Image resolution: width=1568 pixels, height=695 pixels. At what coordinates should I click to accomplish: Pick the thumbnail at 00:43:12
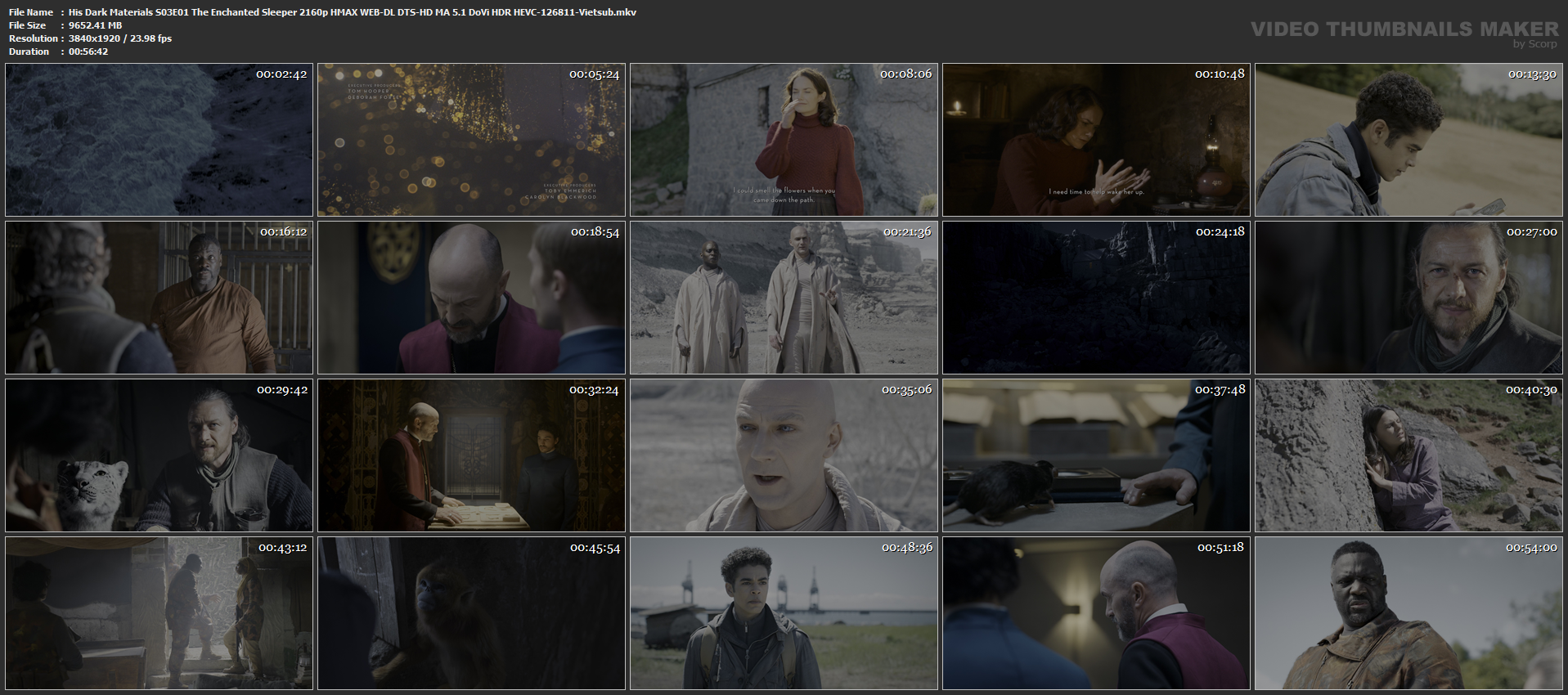(159, 613)
